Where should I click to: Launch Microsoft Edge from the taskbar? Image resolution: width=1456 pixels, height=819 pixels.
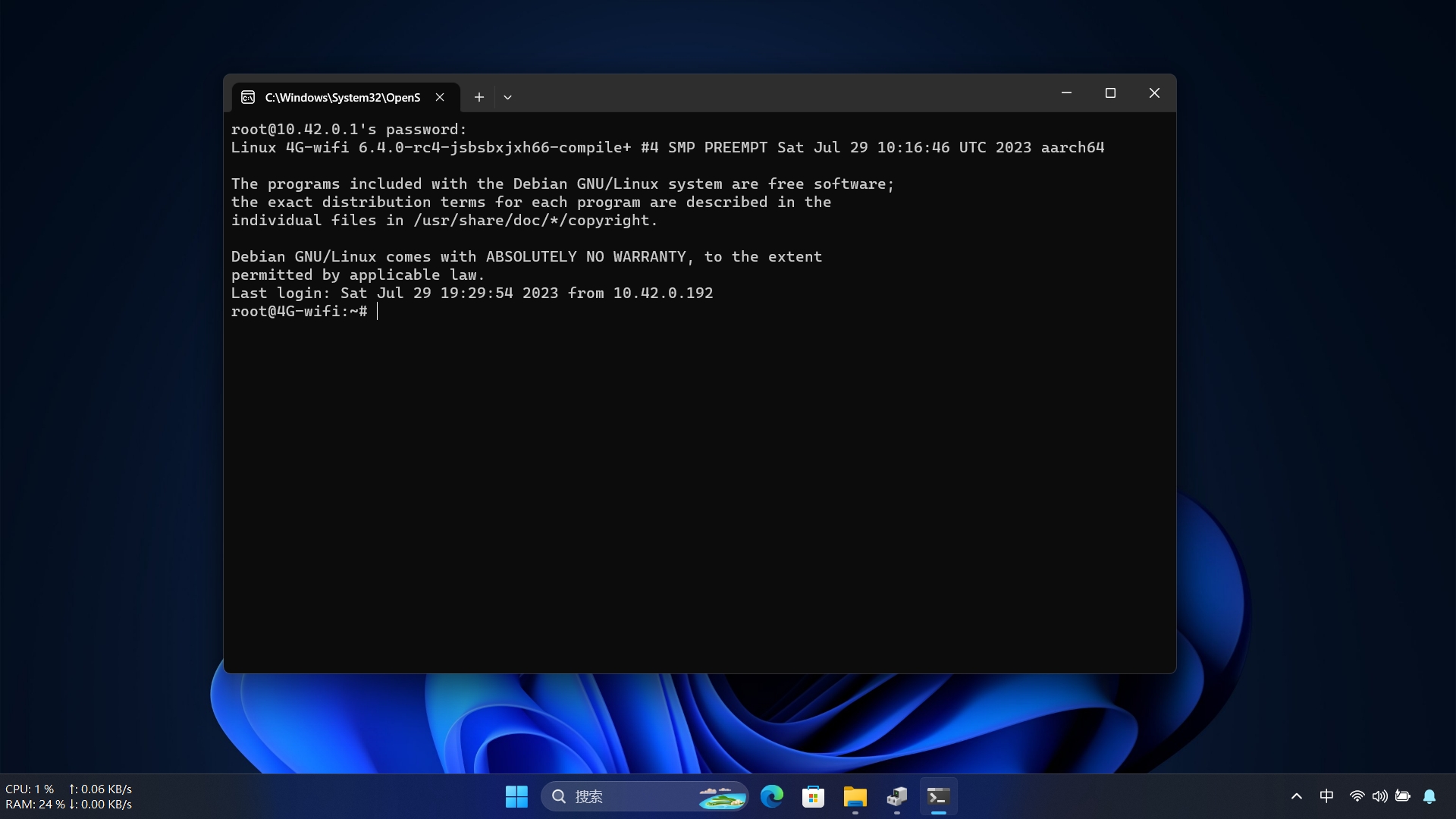click(772, 796)
